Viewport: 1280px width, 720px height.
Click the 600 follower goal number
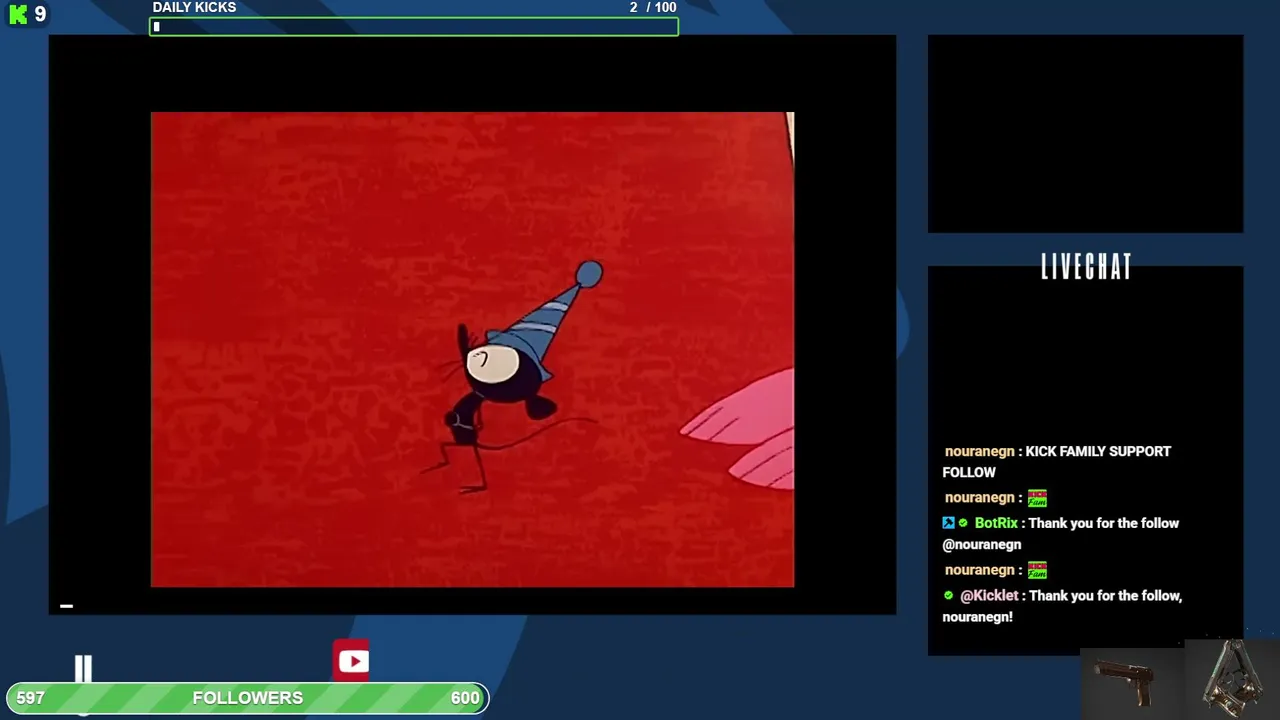point(465,698)
